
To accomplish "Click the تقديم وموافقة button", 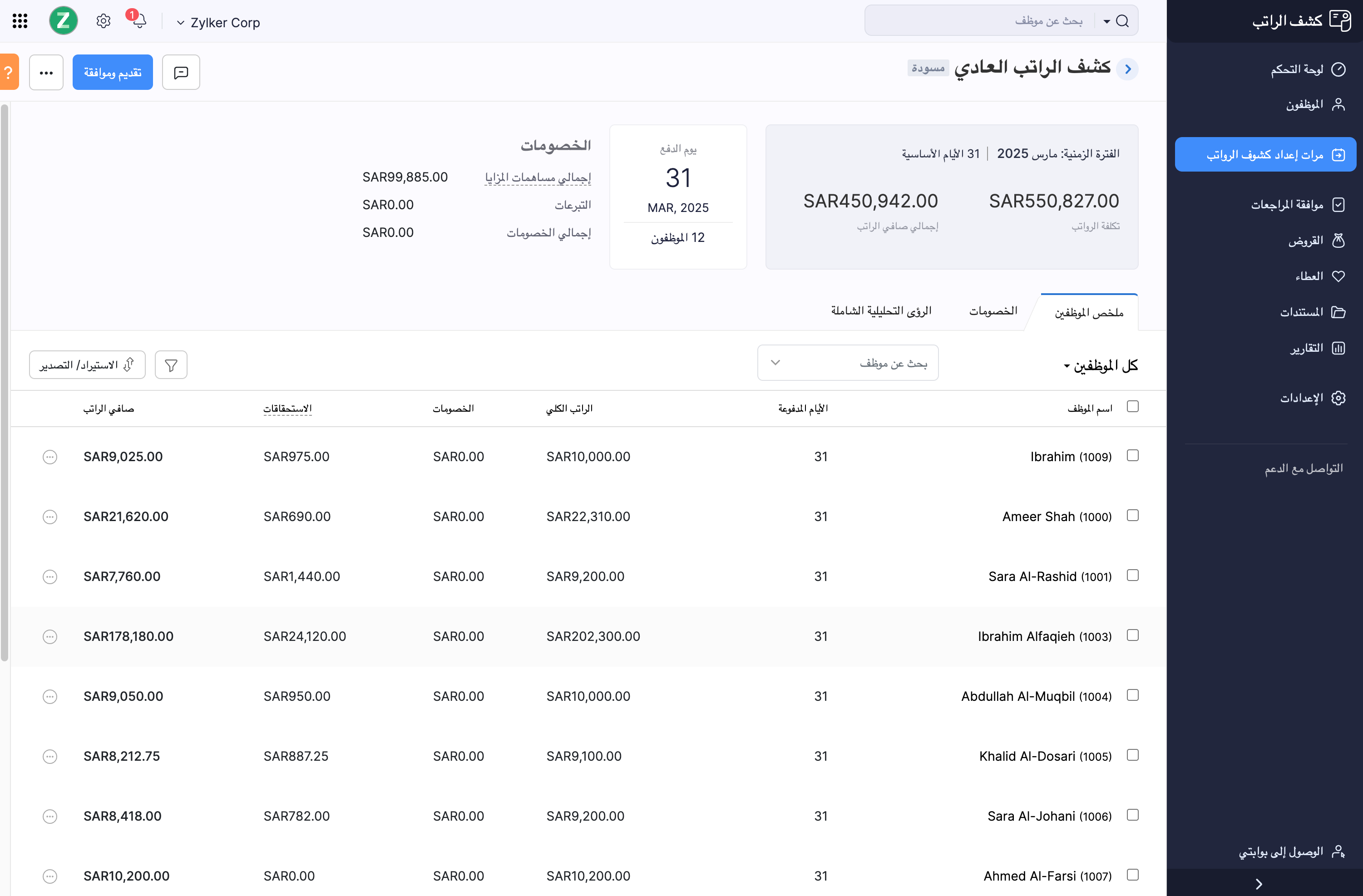I will tap(112, 72).
